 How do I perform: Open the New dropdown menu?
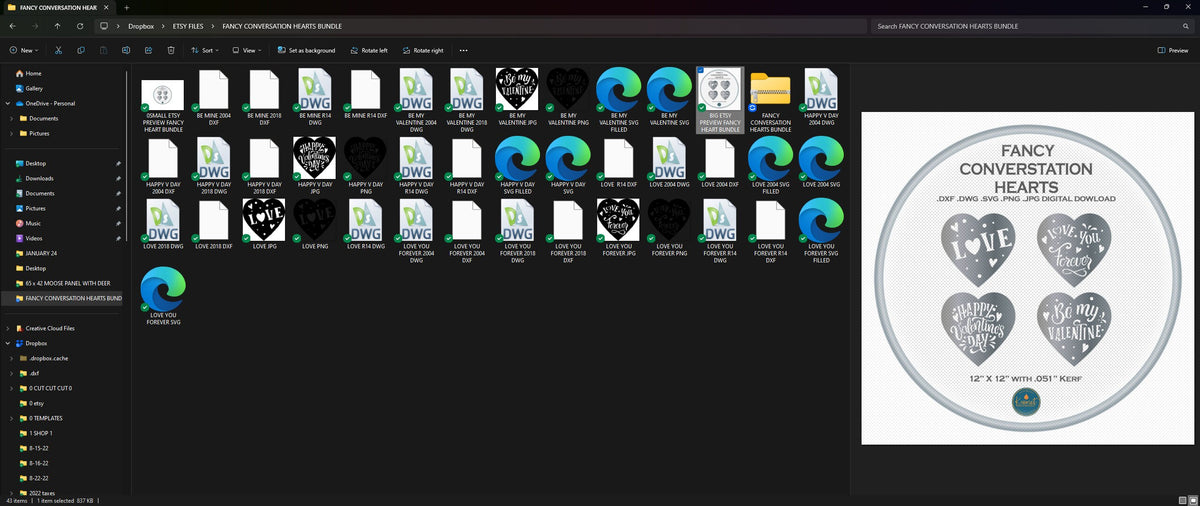(23, 50)
